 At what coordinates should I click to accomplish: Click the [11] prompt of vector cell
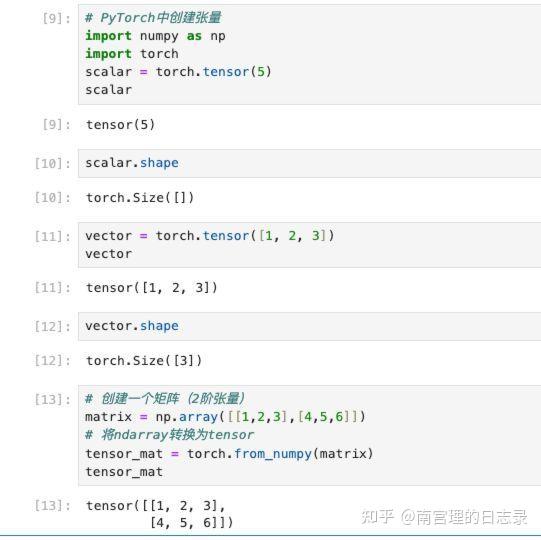click(x=52, y=236)
